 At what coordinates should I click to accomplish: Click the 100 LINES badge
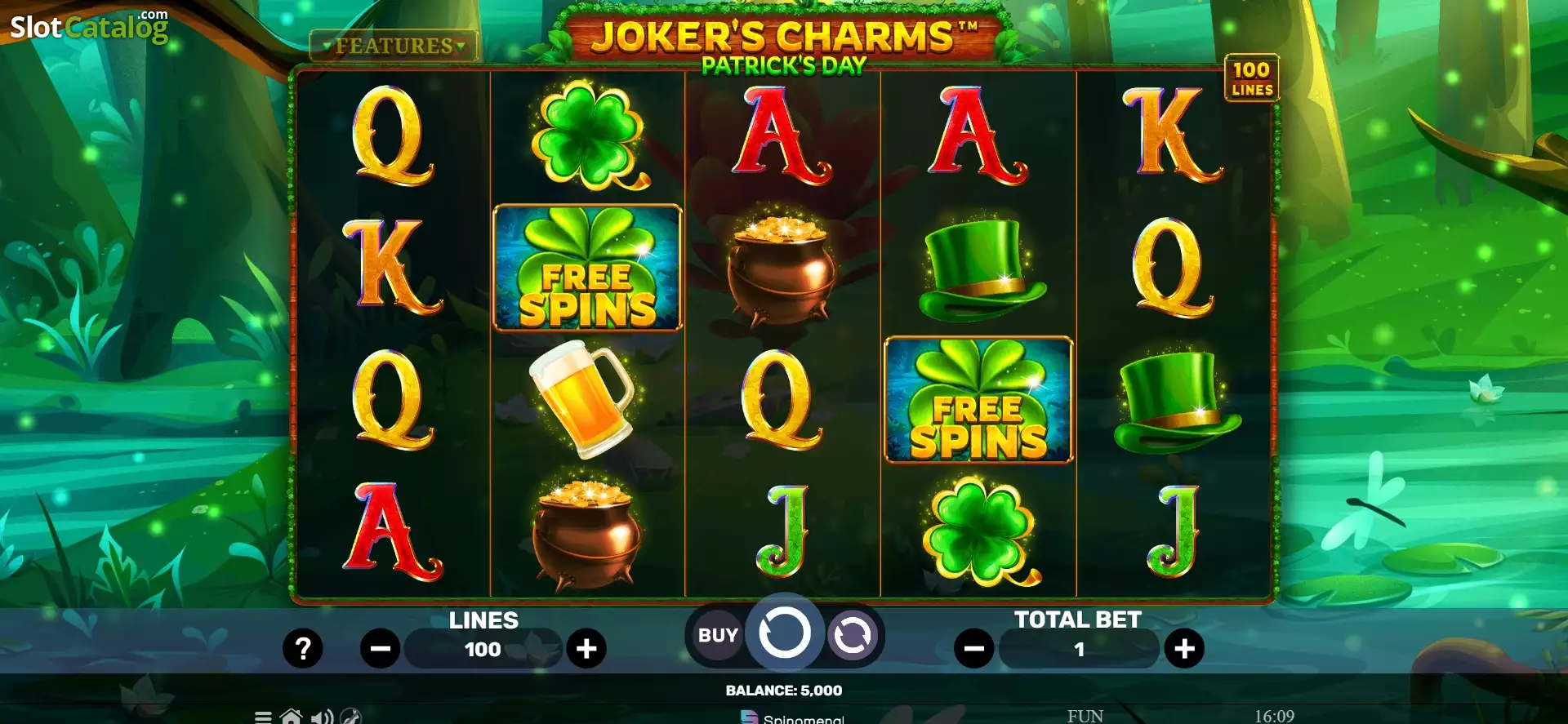point(1251,78)
